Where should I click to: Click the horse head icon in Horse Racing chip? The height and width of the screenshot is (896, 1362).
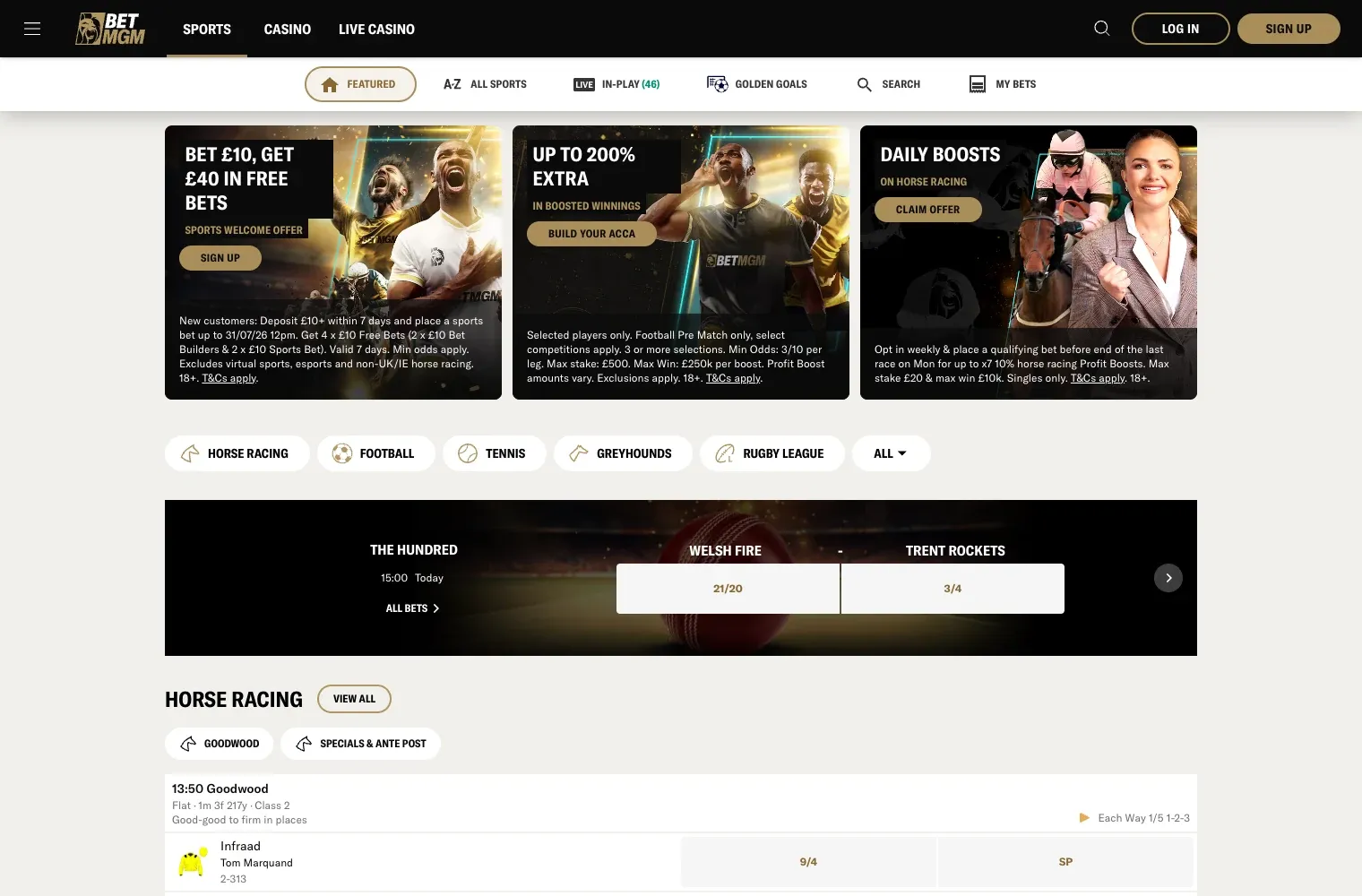[190, 453]
